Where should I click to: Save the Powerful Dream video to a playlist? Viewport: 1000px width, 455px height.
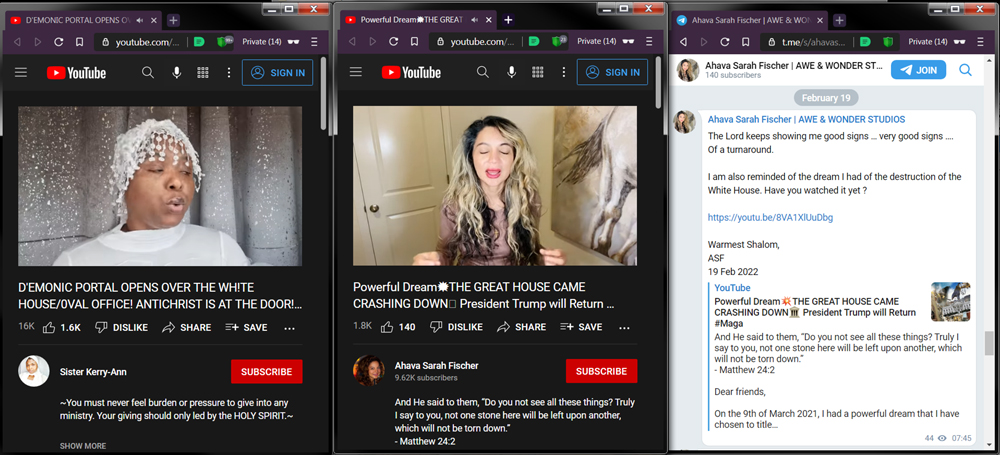(x=579, y=327)
